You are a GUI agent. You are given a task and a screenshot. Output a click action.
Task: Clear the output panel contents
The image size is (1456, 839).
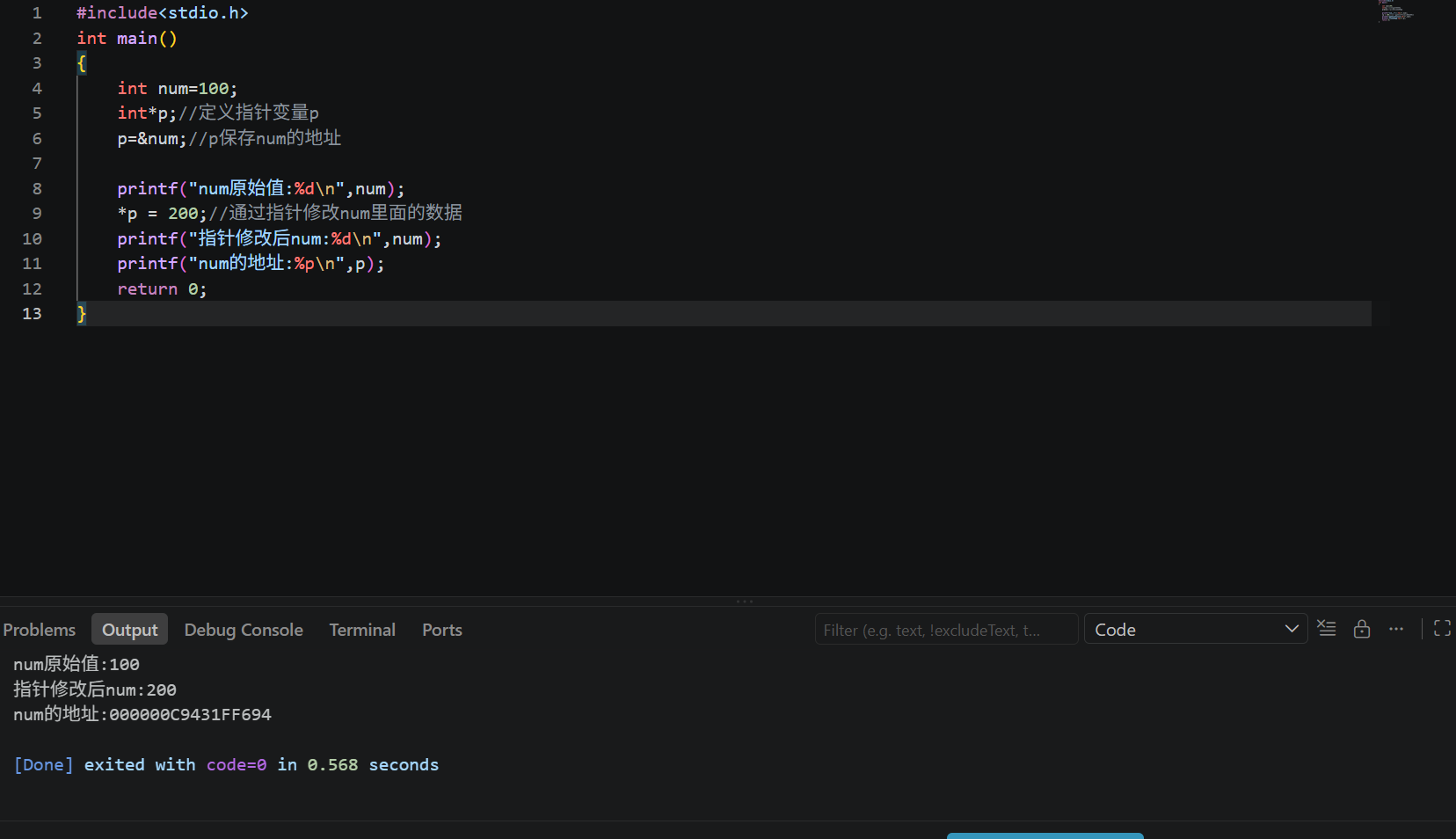pyautogui.click(x=1327, y=629)
